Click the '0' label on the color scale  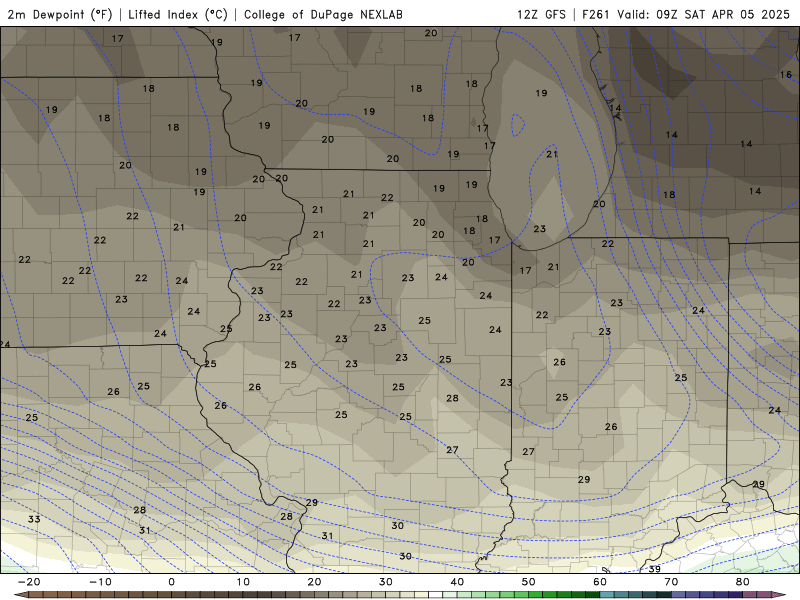click(x=171, y=582)
